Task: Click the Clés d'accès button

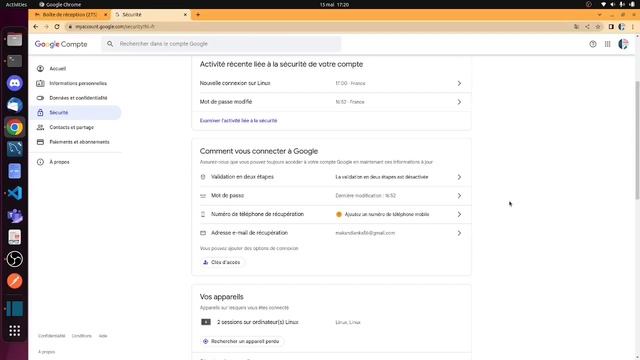Action: (x=222, y=262)
